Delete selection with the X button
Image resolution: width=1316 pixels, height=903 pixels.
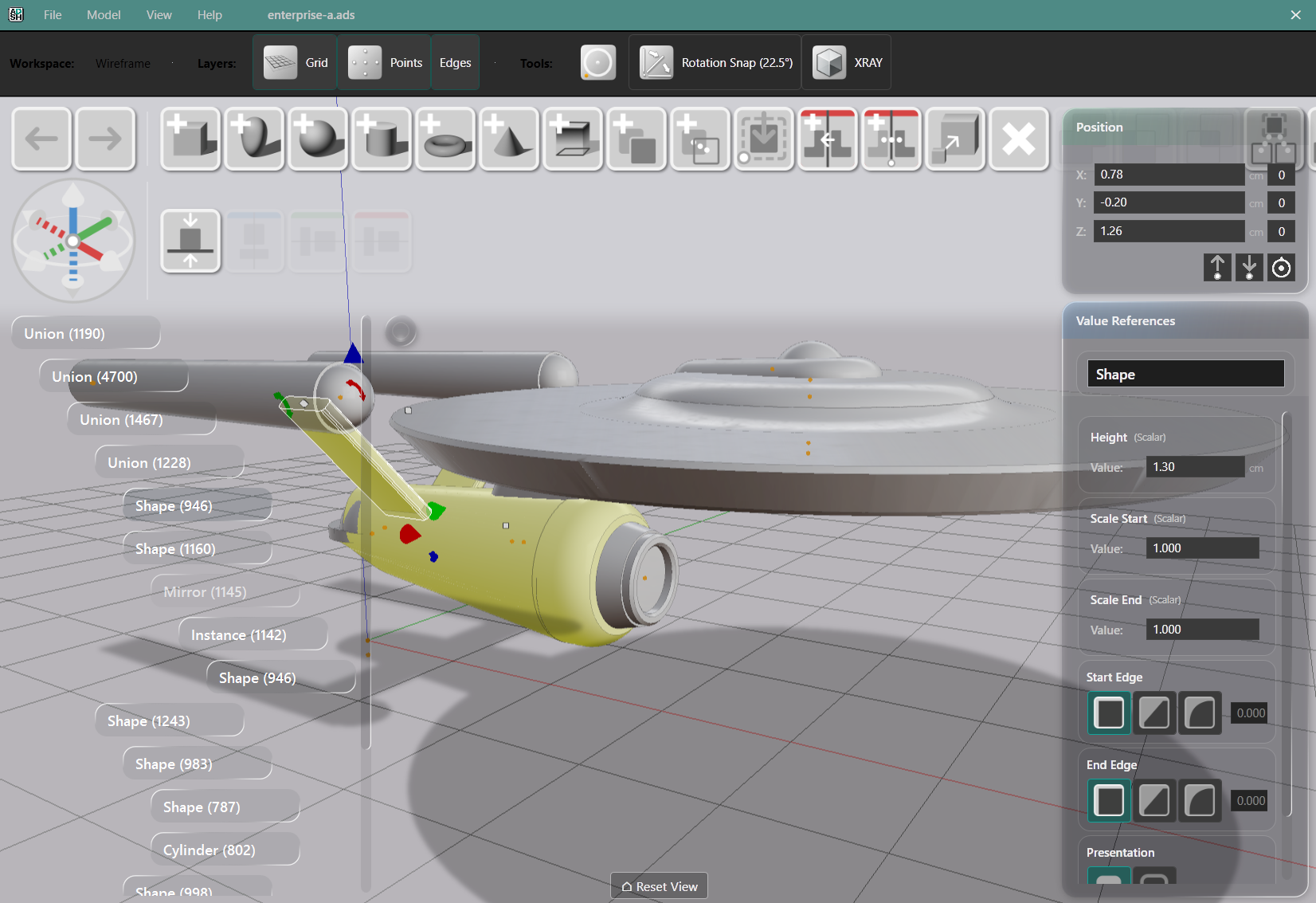click(x=1018, y=139)
